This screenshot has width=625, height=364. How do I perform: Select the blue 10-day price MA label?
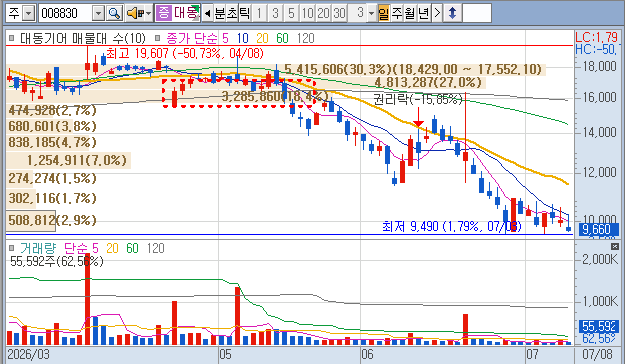coord(242,38)
